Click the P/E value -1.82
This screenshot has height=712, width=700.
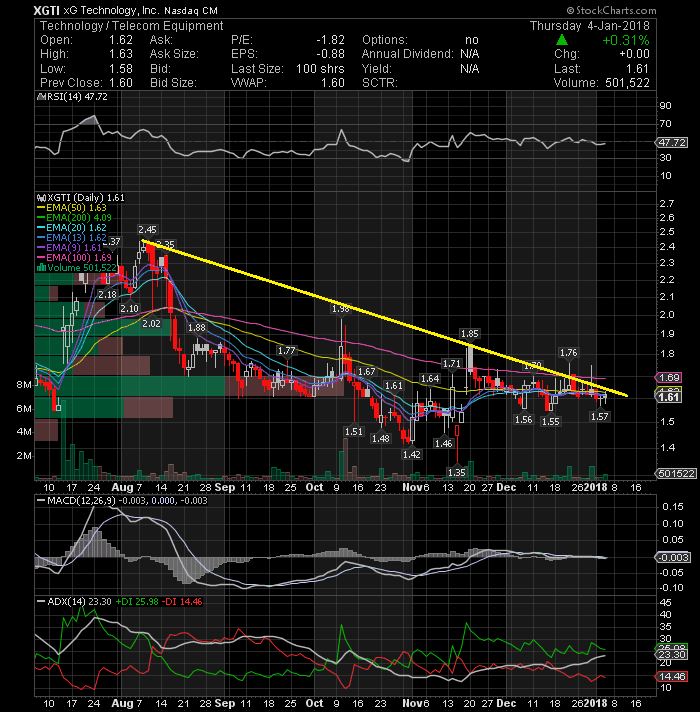pos(330,40)
